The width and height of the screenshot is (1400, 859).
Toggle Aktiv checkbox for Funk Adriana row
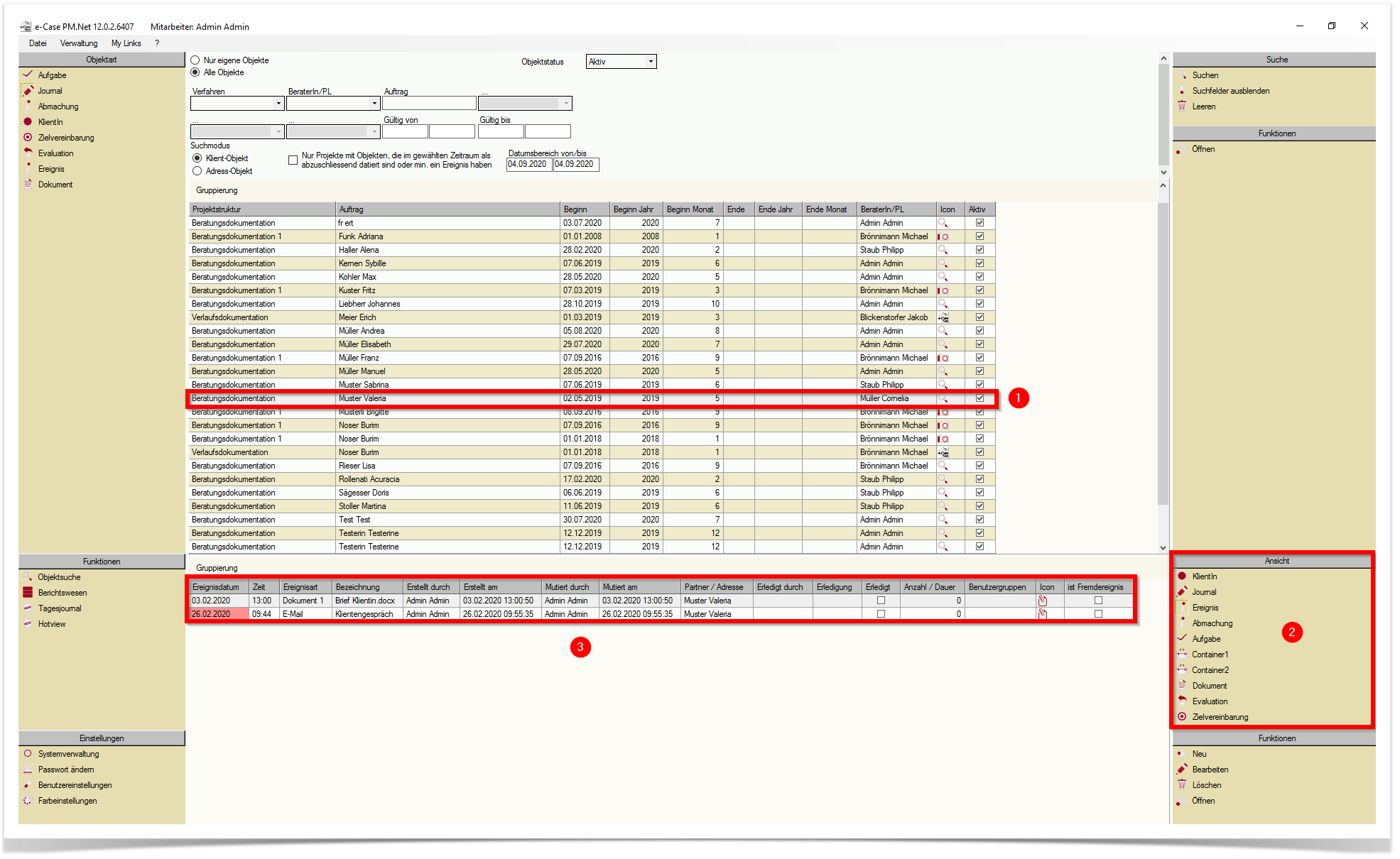click(980, 236)
